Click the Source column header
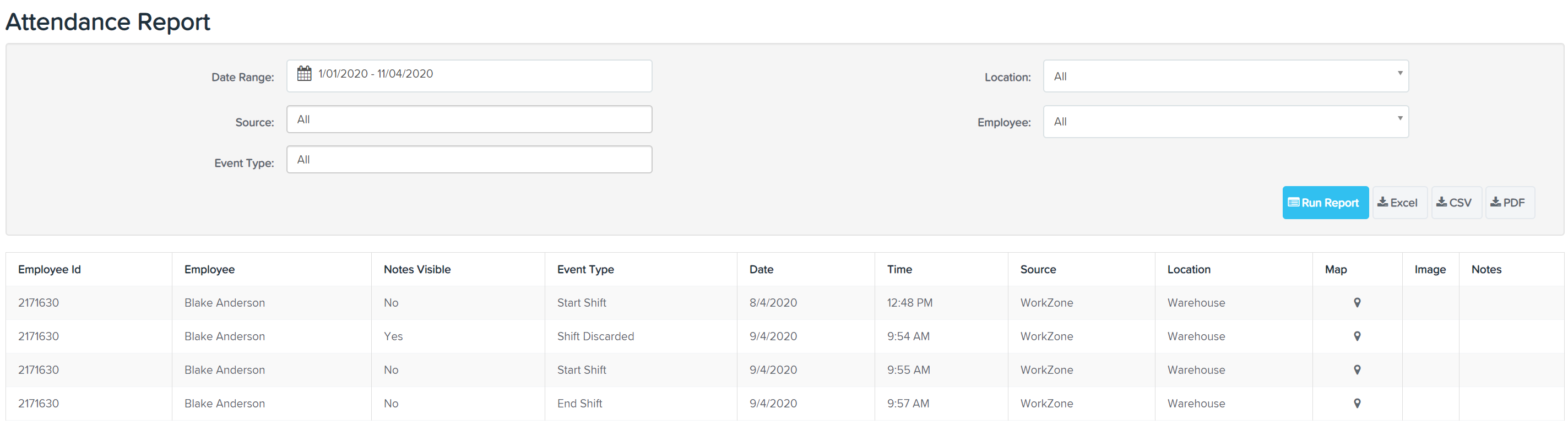The image size is (1568, 430). pos(1038,269)
